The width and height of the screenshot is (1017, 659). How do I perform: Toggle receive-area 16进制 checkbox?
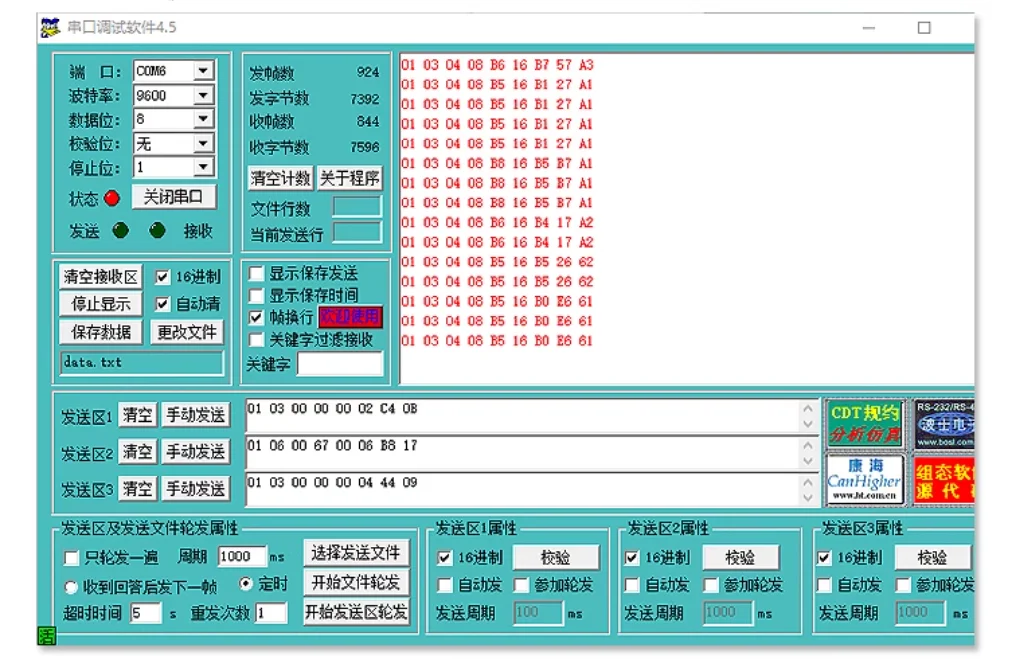pyautogui.click(x=162, y=277)
